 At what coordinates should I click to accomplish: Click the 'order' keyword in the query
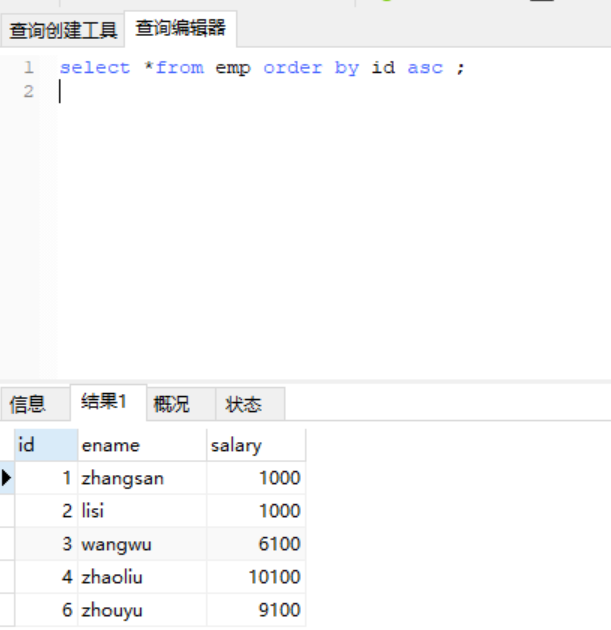tap(293, 68)
